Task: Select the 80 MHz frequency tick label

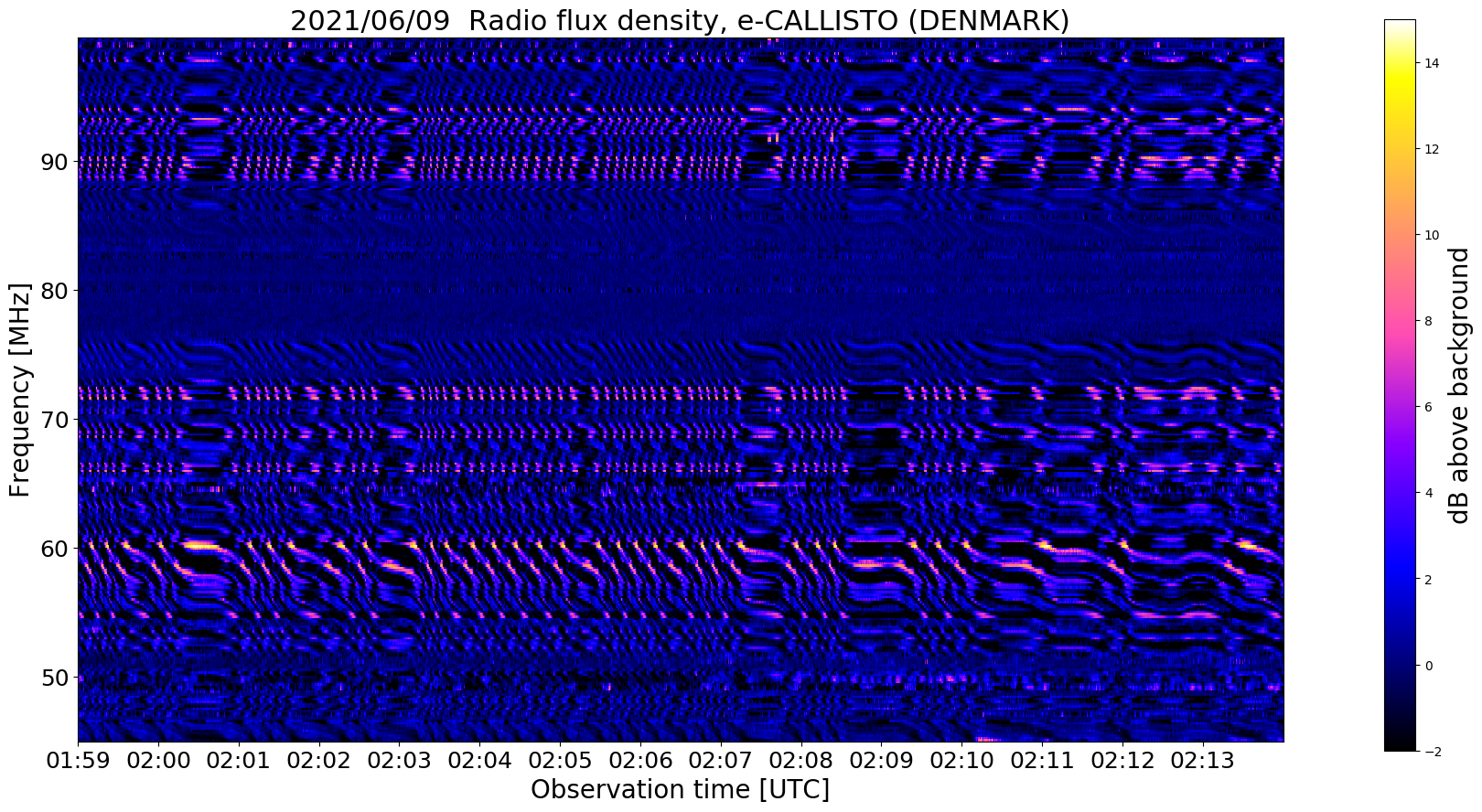Action: point(55,291)
